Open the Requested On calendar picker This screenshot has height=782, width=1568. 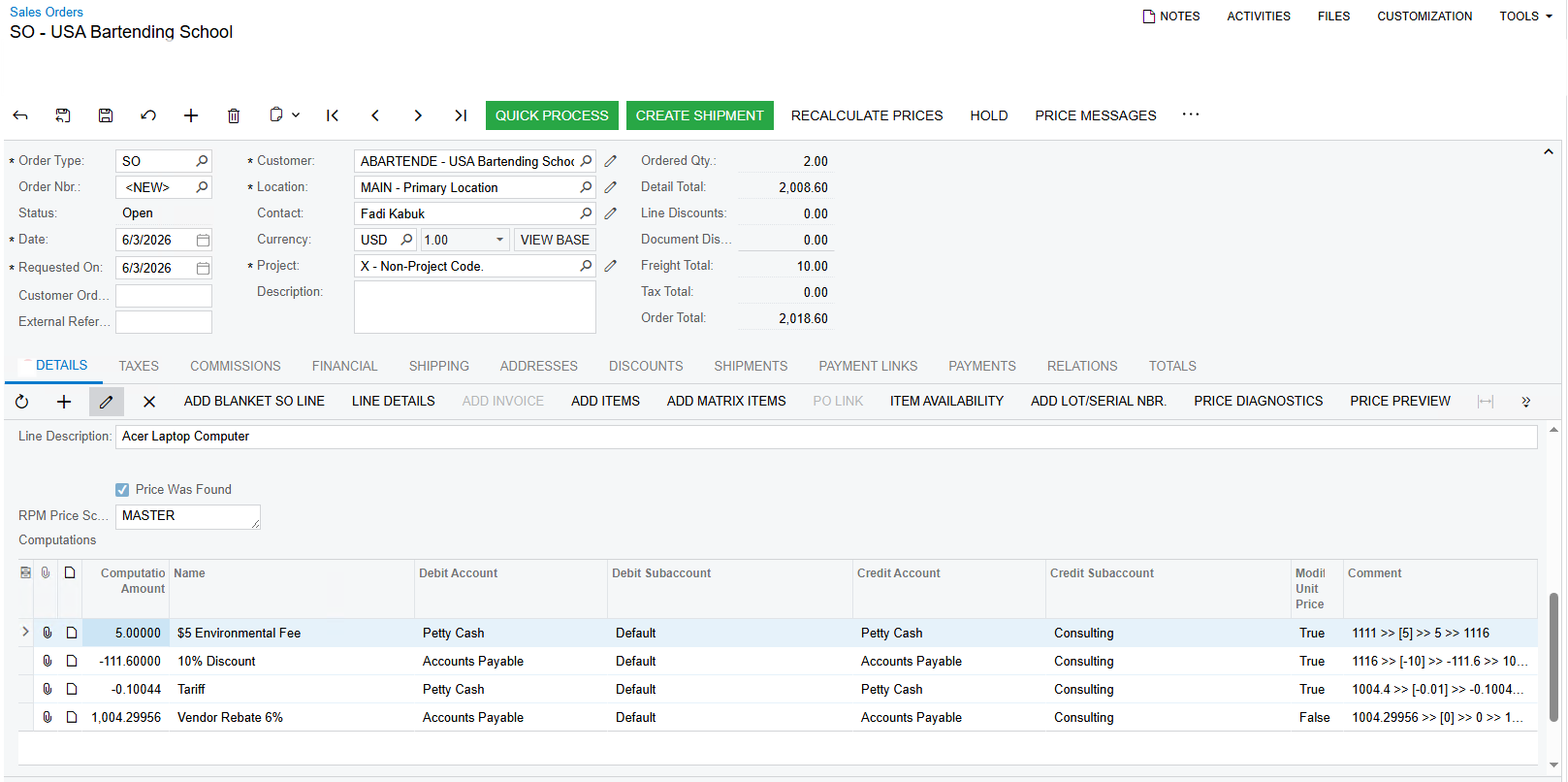203,268
